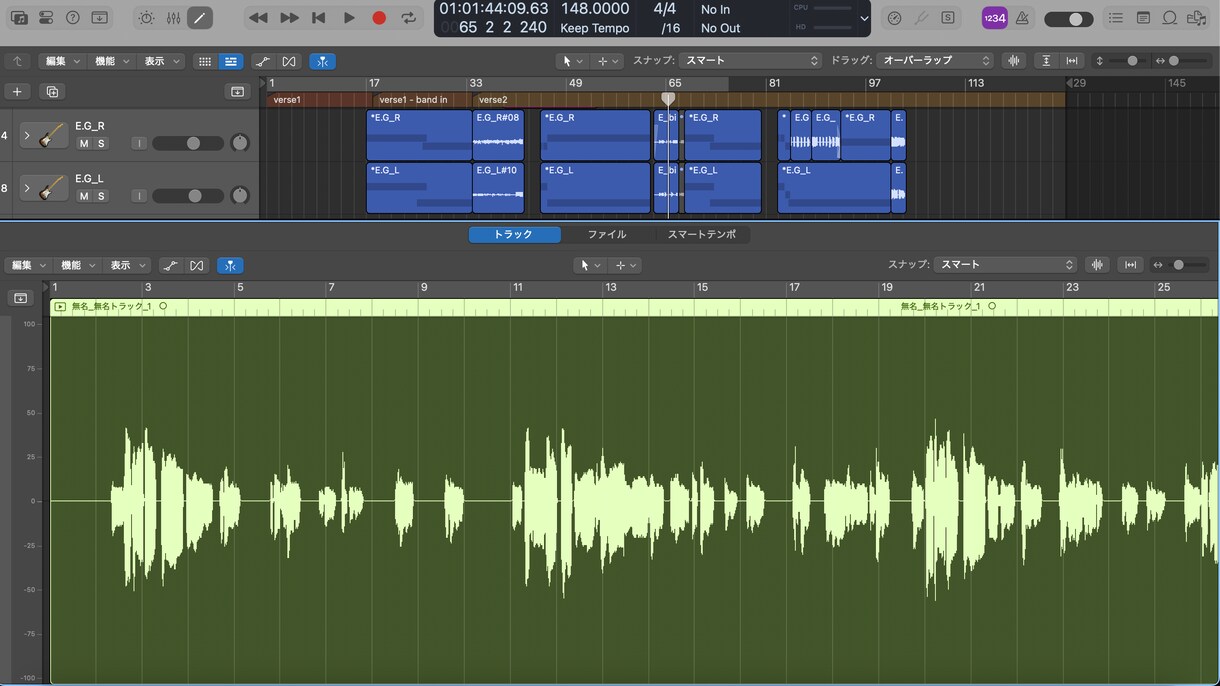This screenshot has height=686, width=1220.
Task: Mute the E.G_R track
Action: point(84,144)
